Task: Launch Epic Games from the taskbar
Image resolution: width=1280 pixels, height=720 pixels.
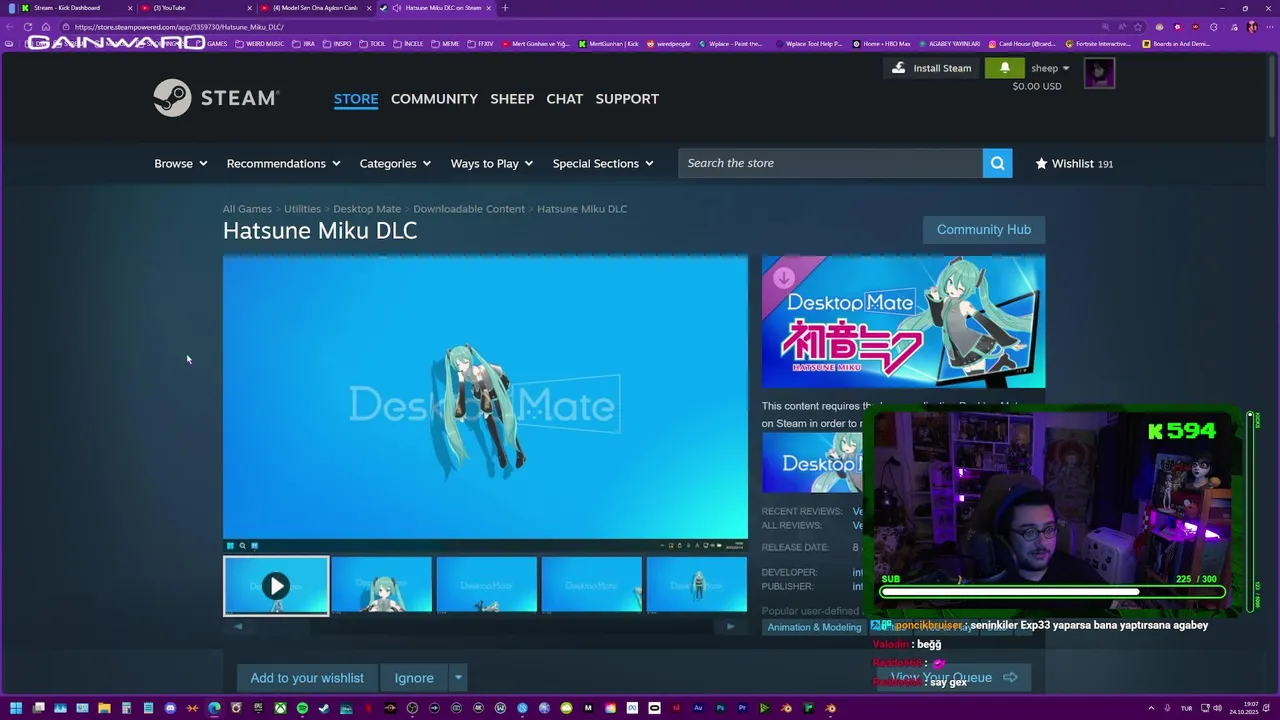Action: (x=259, y=708)
